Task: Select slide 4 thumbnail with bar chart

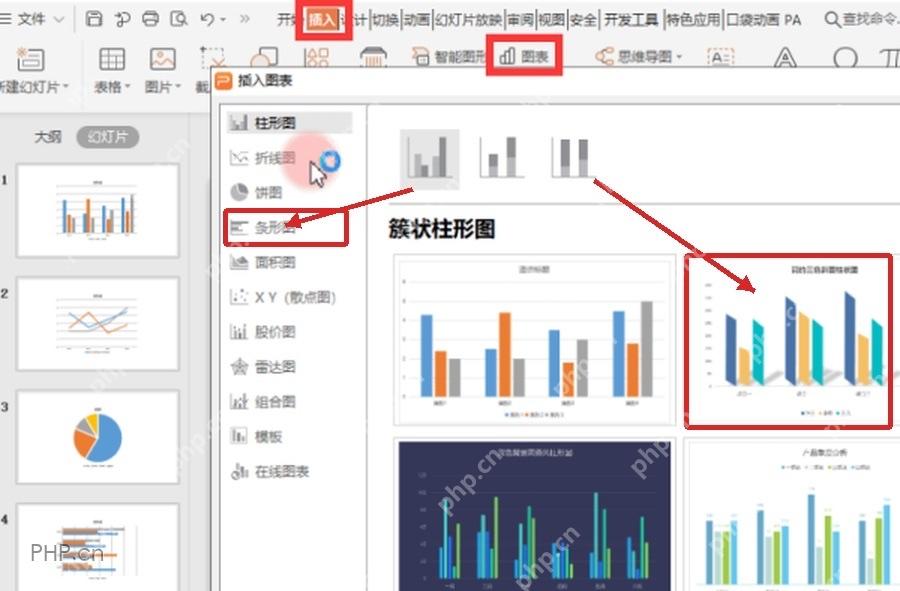Action: [x=98, y=547]
